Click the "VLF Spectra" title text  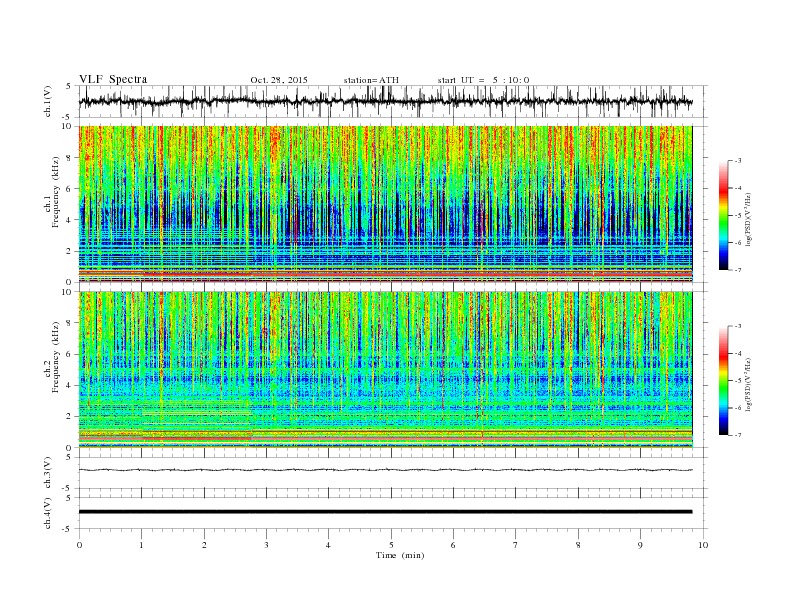coord(113,79)
